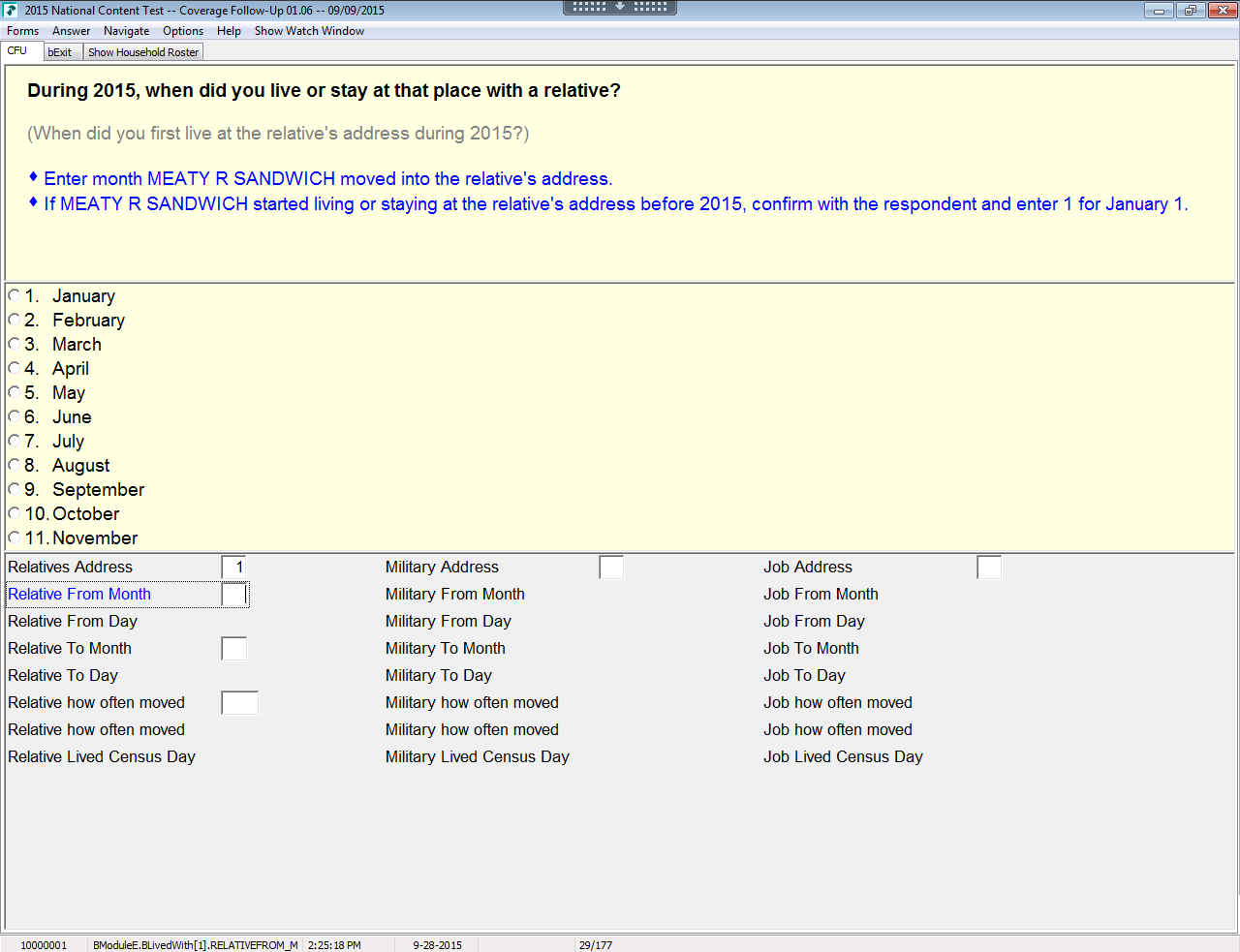The width and height of the screenshot is (1240, 952).
Task: Open the Answer menu
Action: [x=72, y=31]
